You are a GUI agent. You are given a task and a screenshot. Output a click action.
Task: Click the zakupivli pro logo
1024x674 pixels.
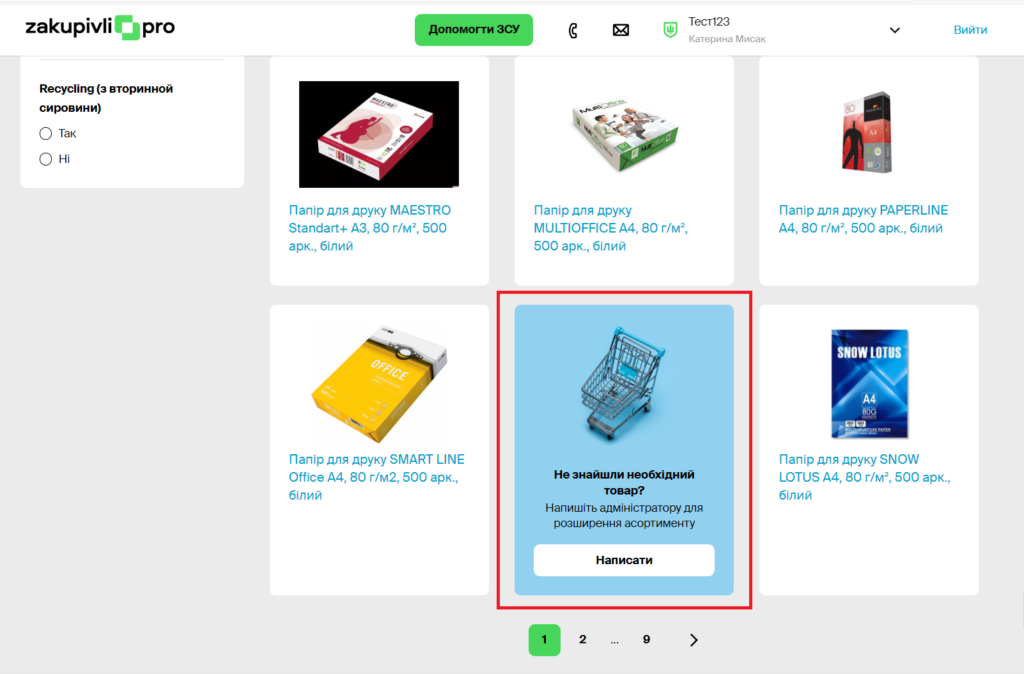100,27
